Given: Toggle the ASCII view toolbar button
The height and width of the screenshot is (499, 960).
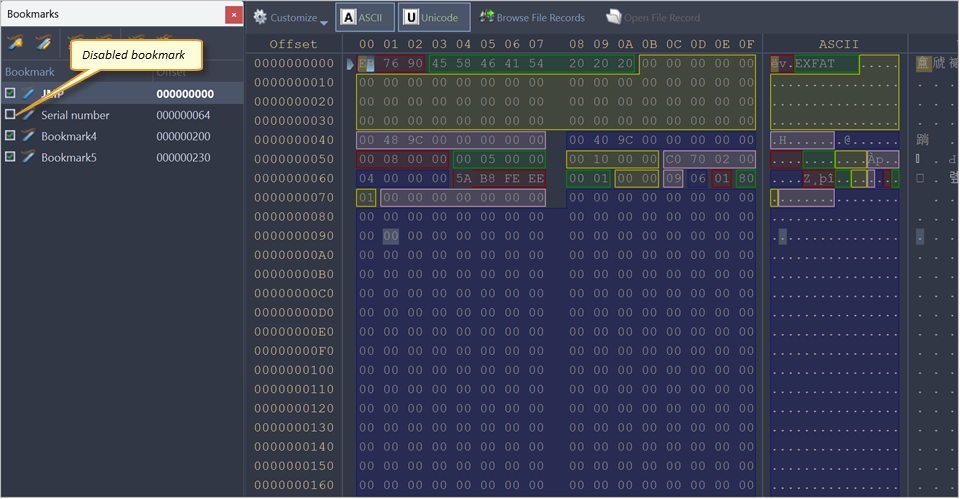Looking at the screenshot, I should point(365,18).
